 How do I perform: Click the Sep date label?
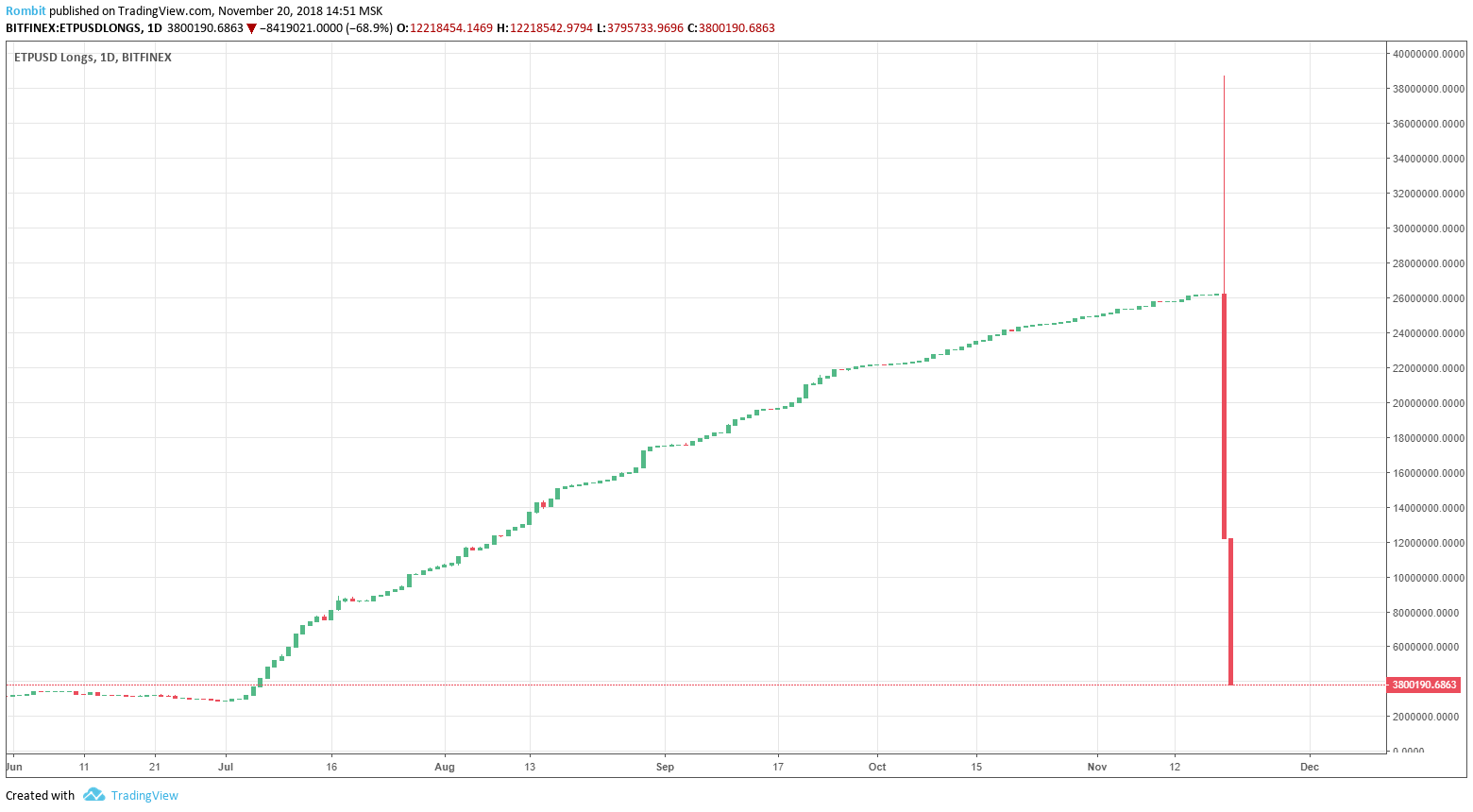point(665,767)
